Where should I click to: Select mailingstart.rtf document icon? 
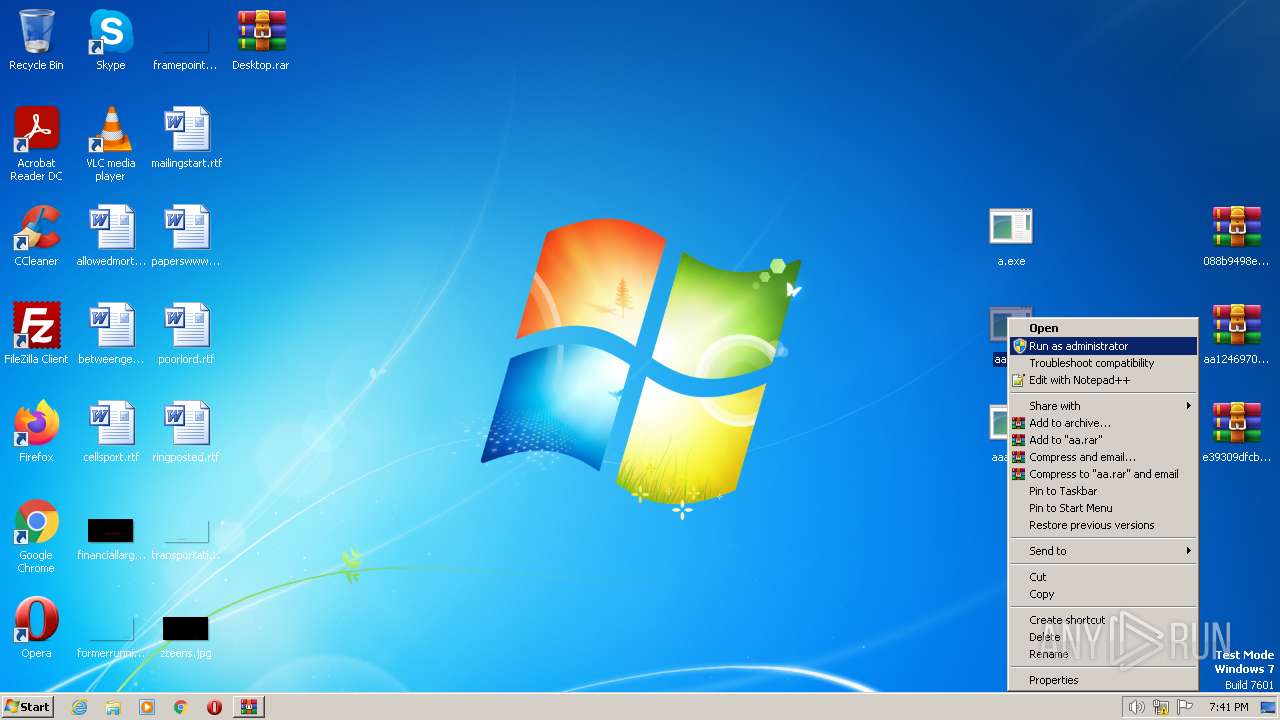coord(186,138)
